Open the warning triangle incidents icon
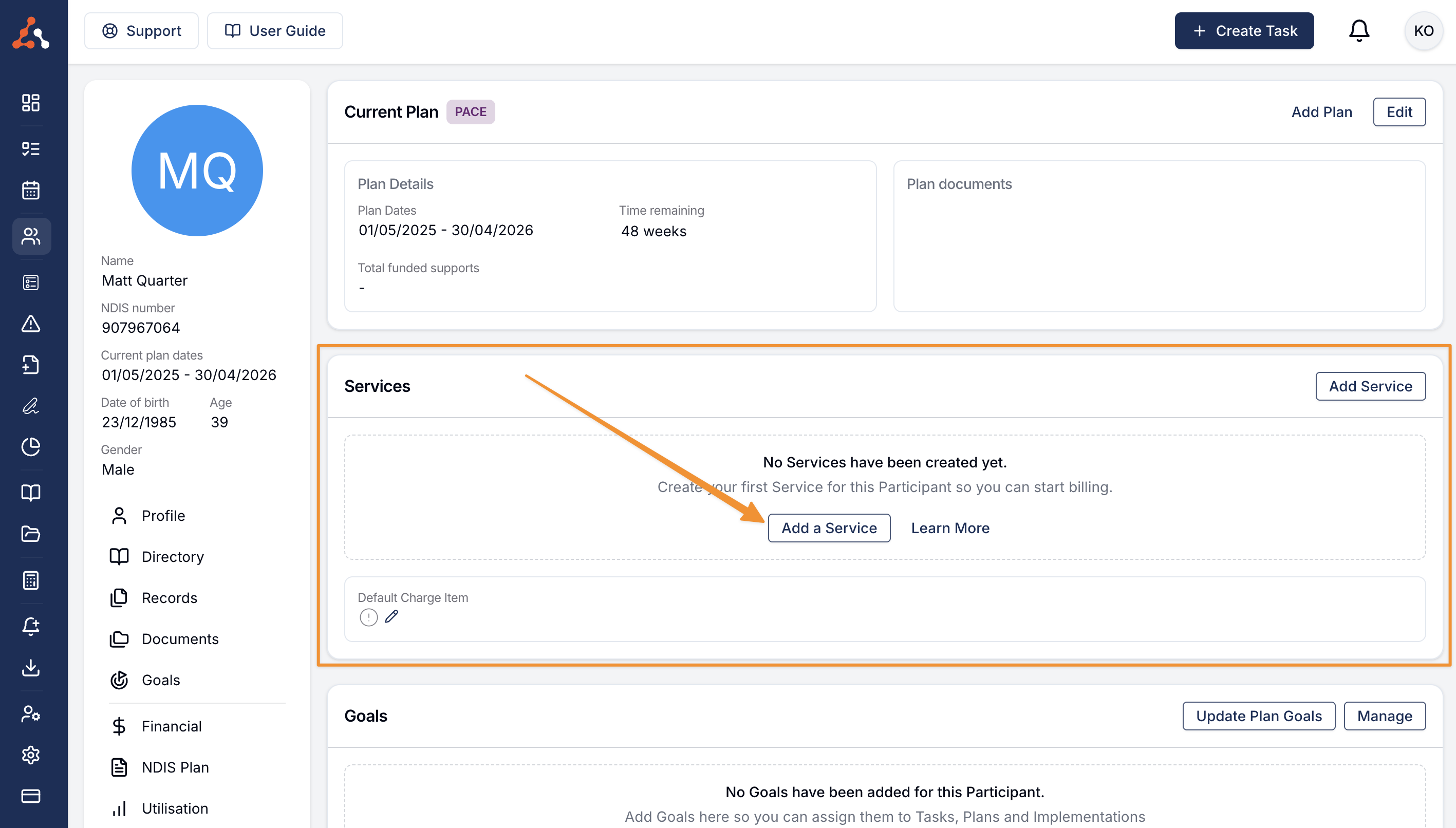Screen dimensions: 1456x828 point(31,324)
